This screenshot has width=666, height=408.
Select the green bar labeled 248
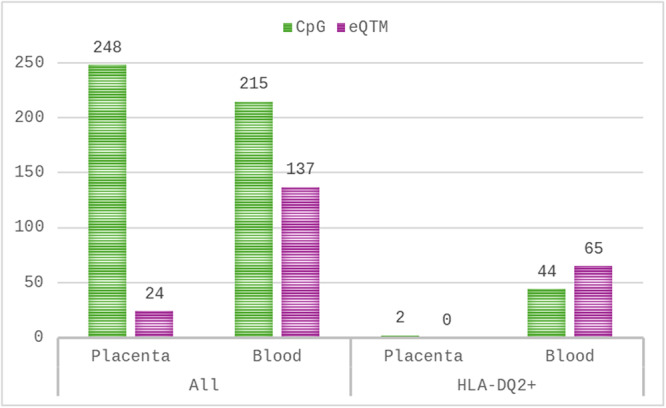pyautogui.click(x=107, y=200)
